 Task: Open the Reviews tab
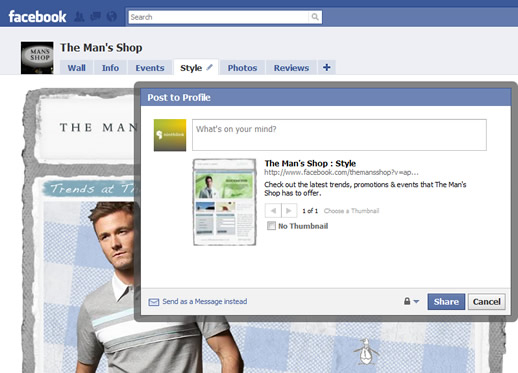click(x=291, y=68)
